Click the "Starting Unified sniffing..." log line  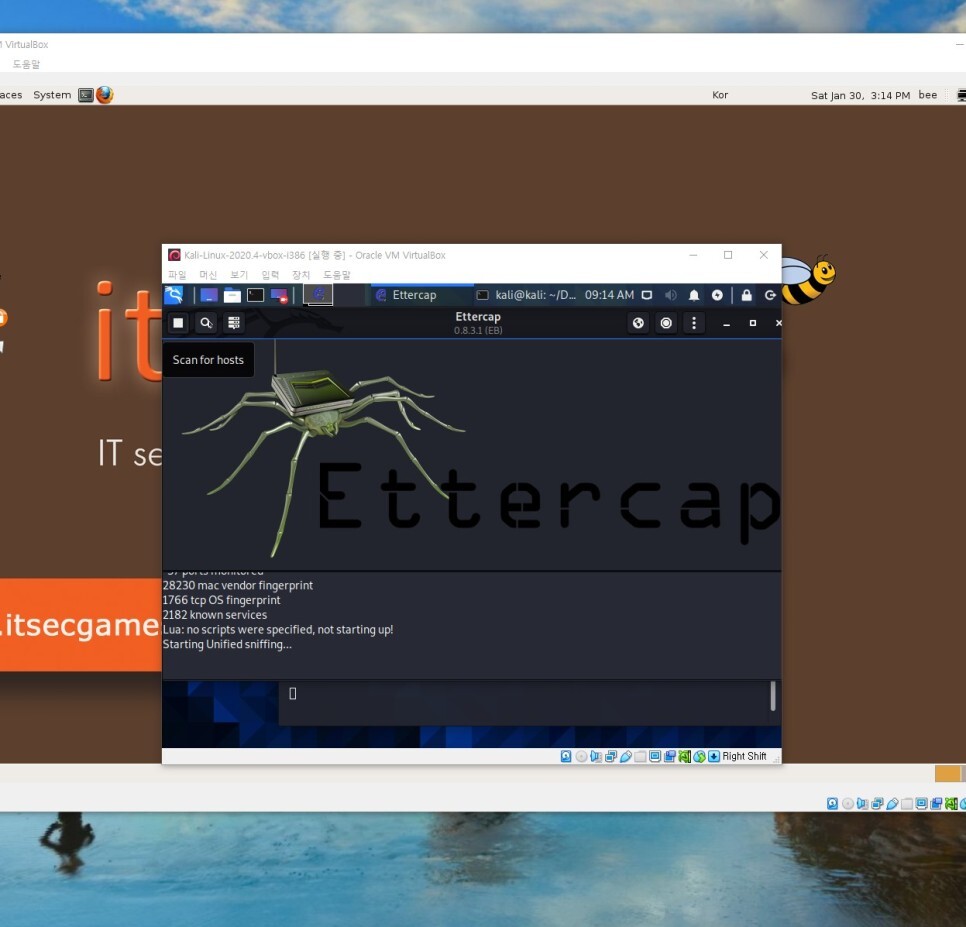227,644
